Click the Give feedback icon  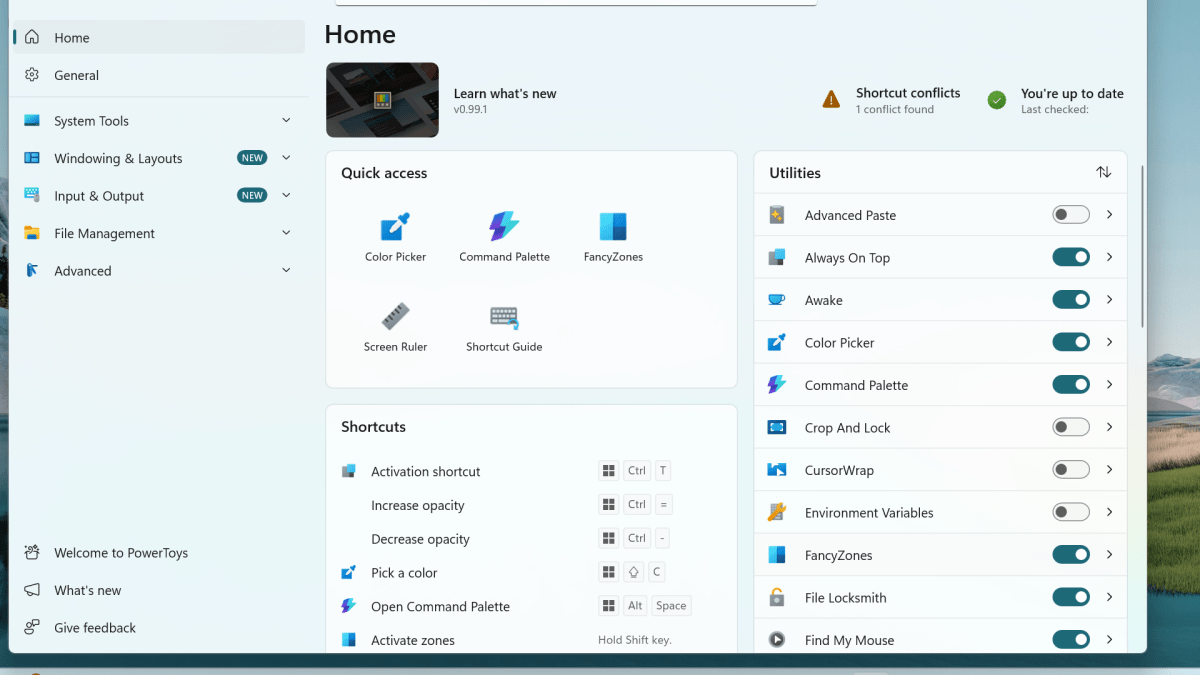(33, 628)
